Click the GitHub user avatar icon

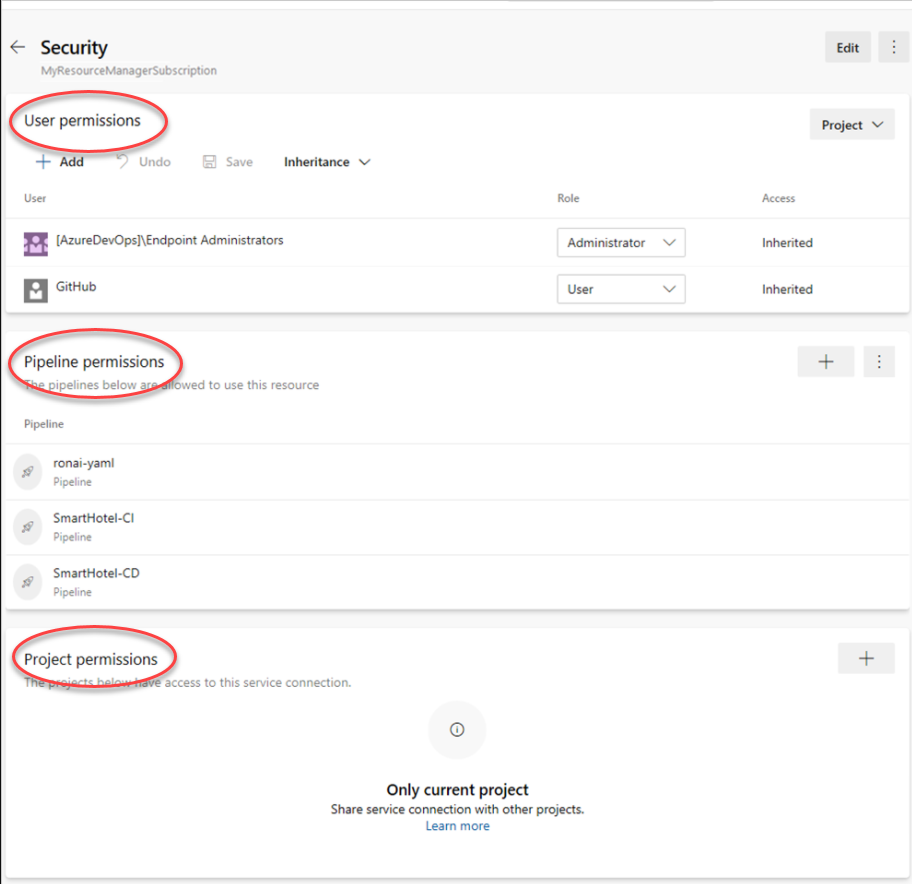(x=36, y=290)
